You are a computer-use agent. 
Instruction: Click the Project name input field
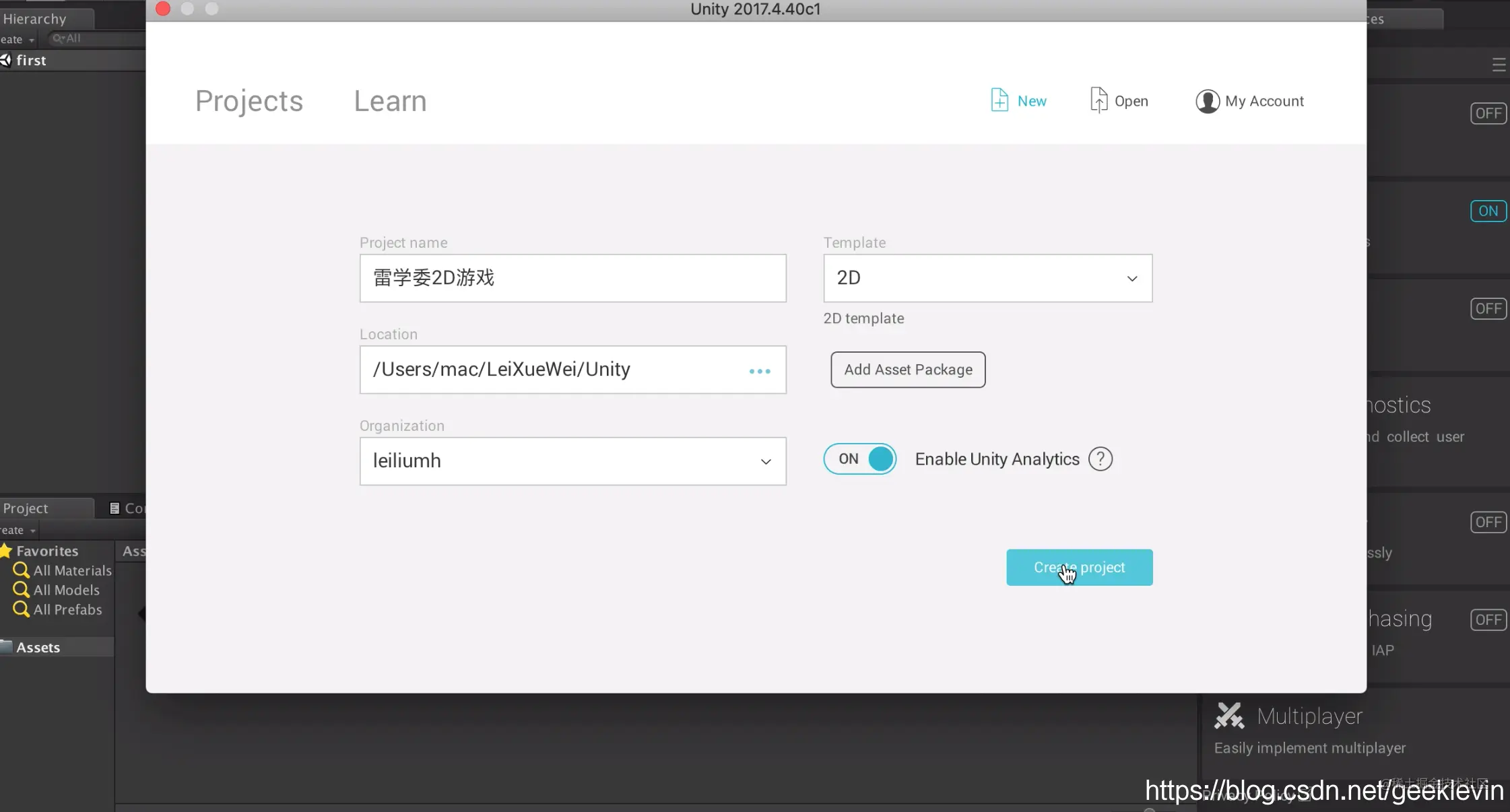572,278
